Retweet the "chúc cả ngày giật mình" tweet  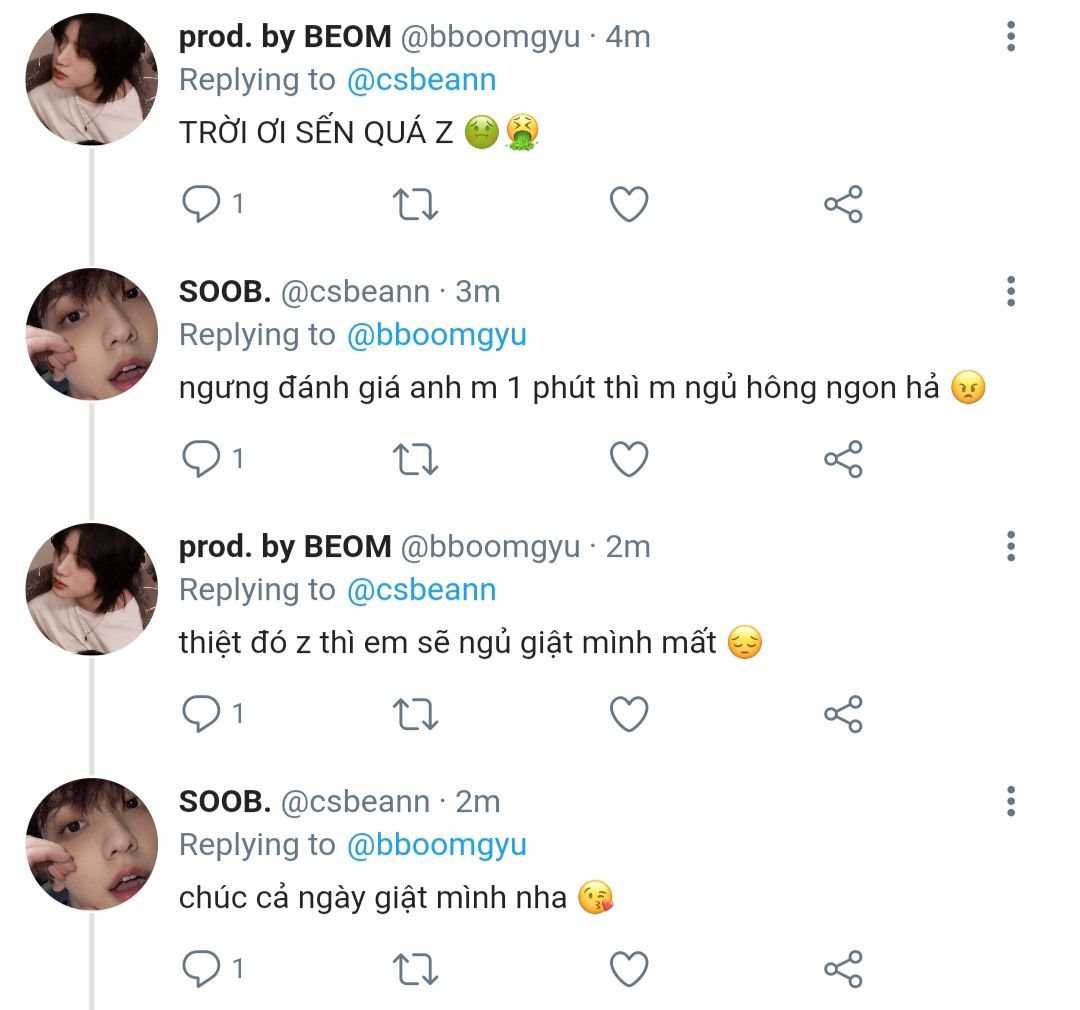point(414,969)
